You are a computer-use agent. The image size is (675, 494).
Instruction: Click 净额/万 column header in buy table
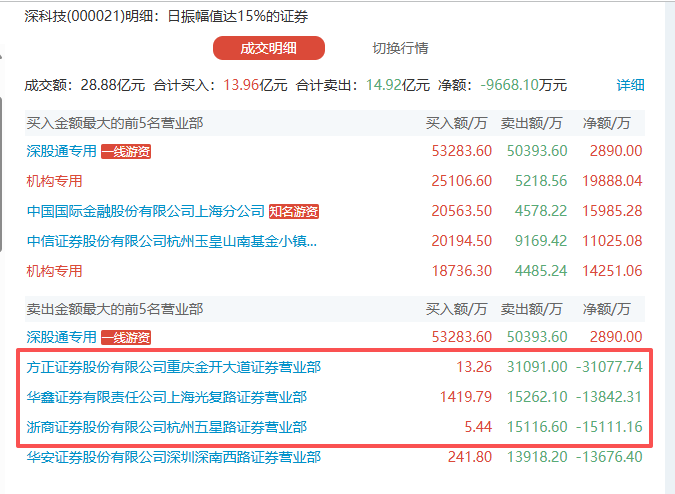pos(607,124)
